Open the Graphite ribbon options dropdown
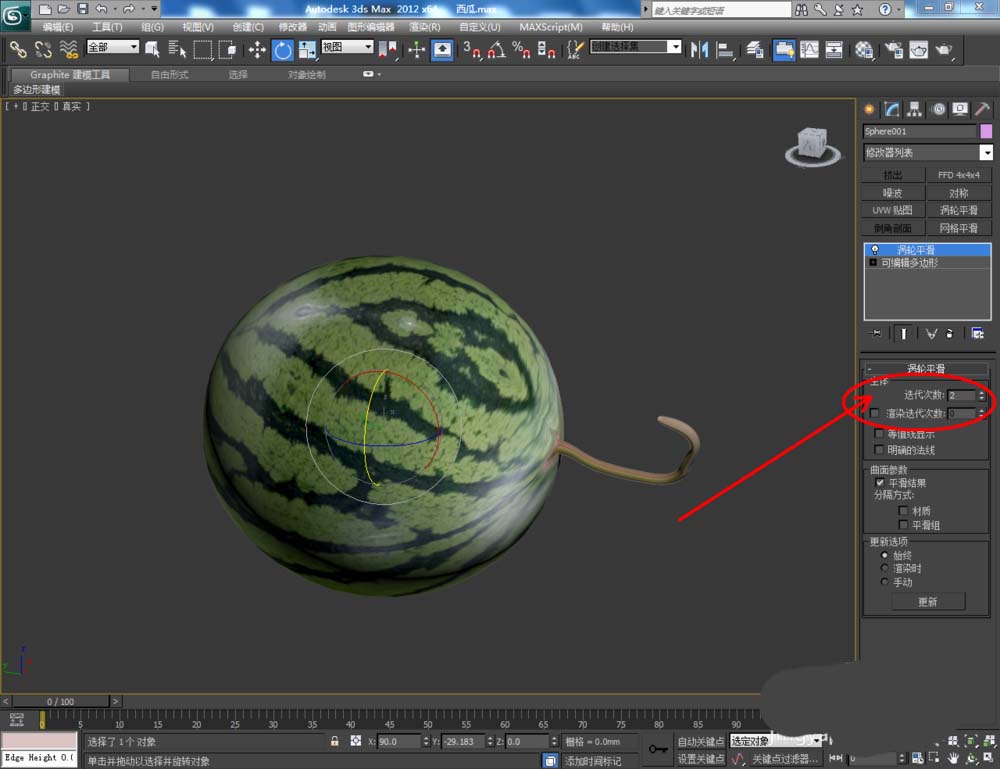The height and width of the screenshot is (769, 1000). point(371,74)
